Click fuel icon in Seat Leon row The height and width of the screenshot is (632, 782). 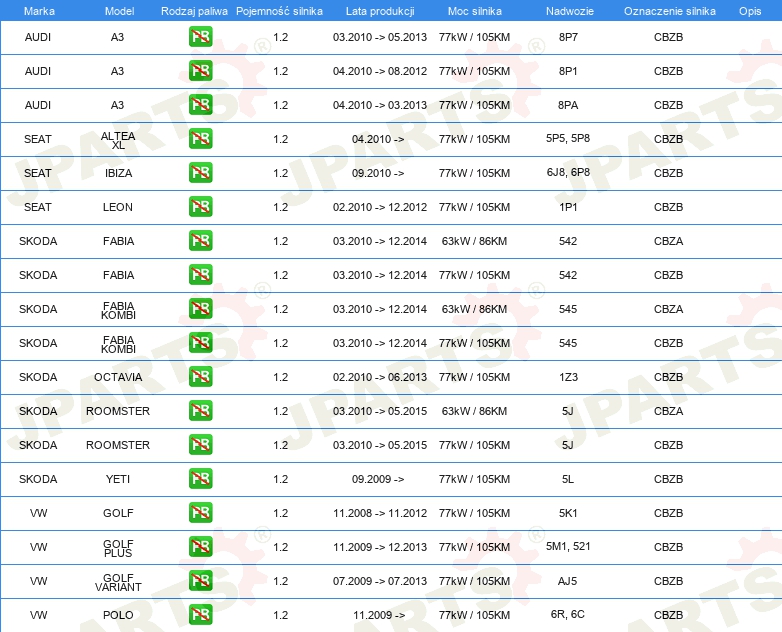[x=200, y=207]
